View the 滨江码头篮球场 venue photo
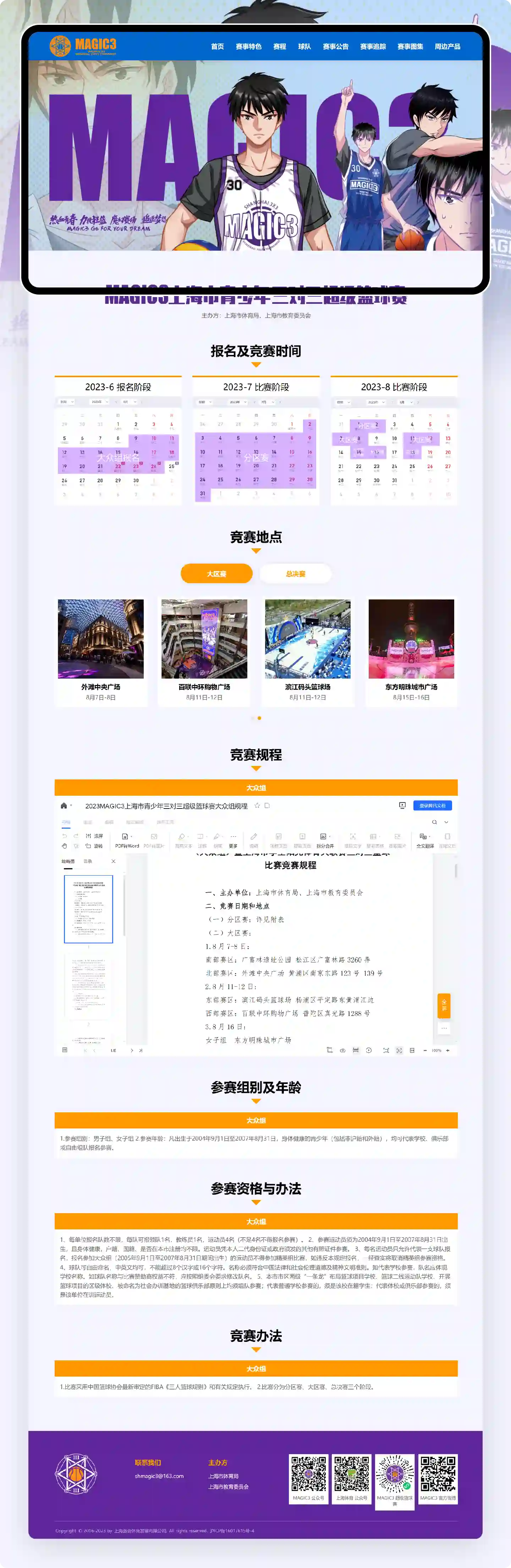The height and width of the screenshot is (1568, 511). click(308, 638)
